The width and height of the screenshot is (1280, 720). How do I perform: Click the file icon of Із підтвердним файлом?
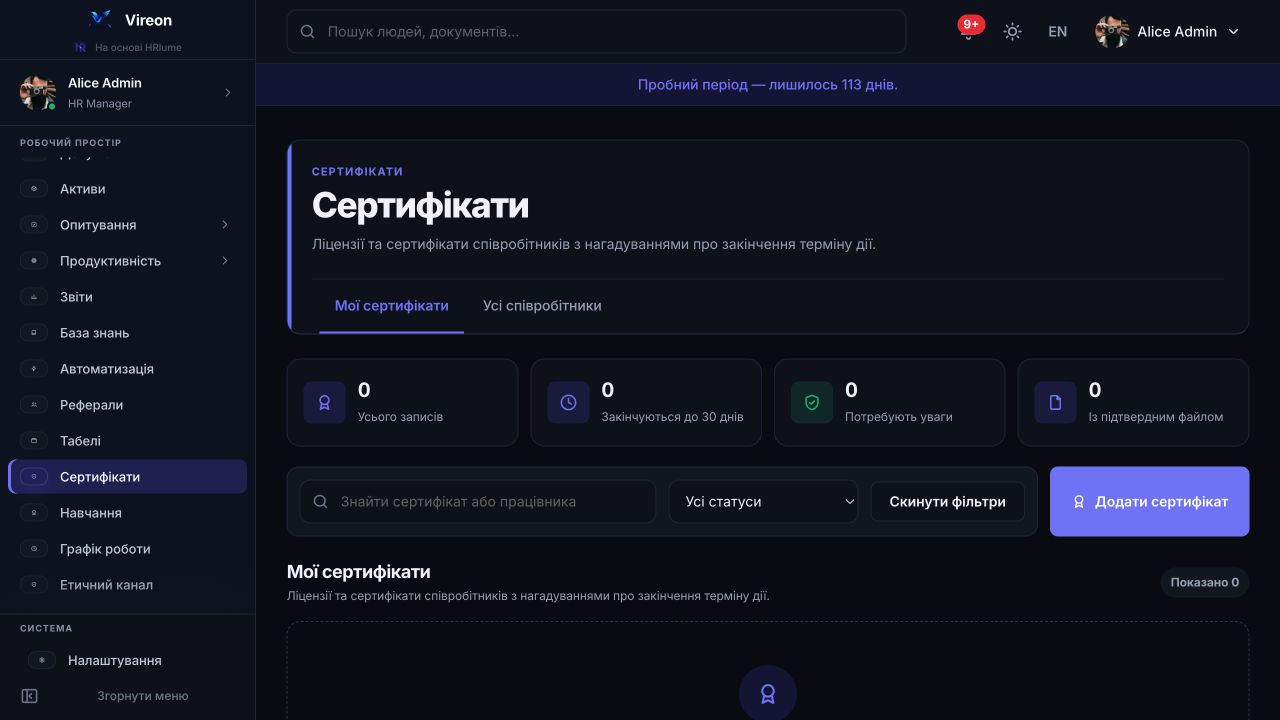point(1055,402)
